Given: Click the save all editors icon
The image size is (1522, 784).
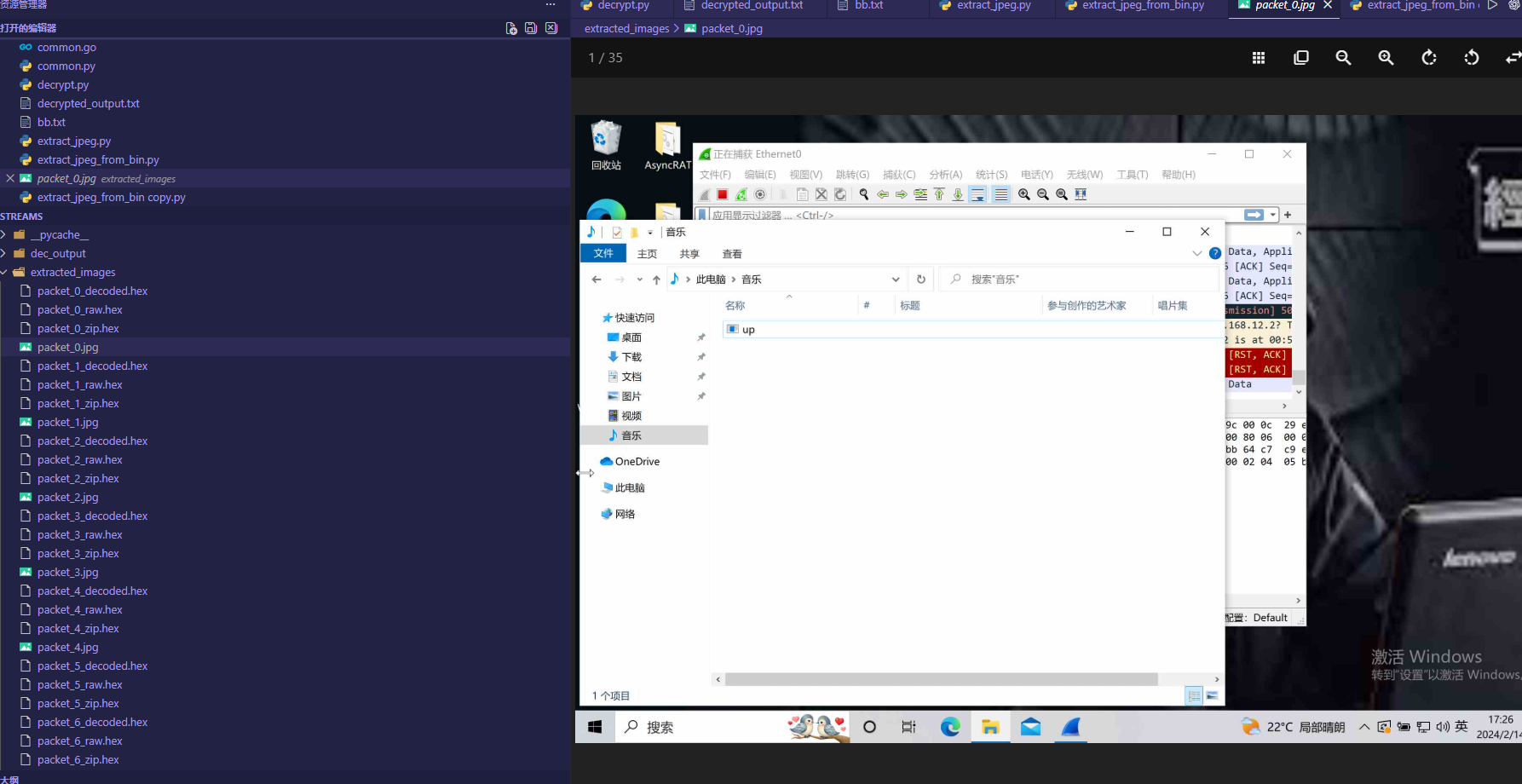Looking at the screenshot, I should [531, 28].
